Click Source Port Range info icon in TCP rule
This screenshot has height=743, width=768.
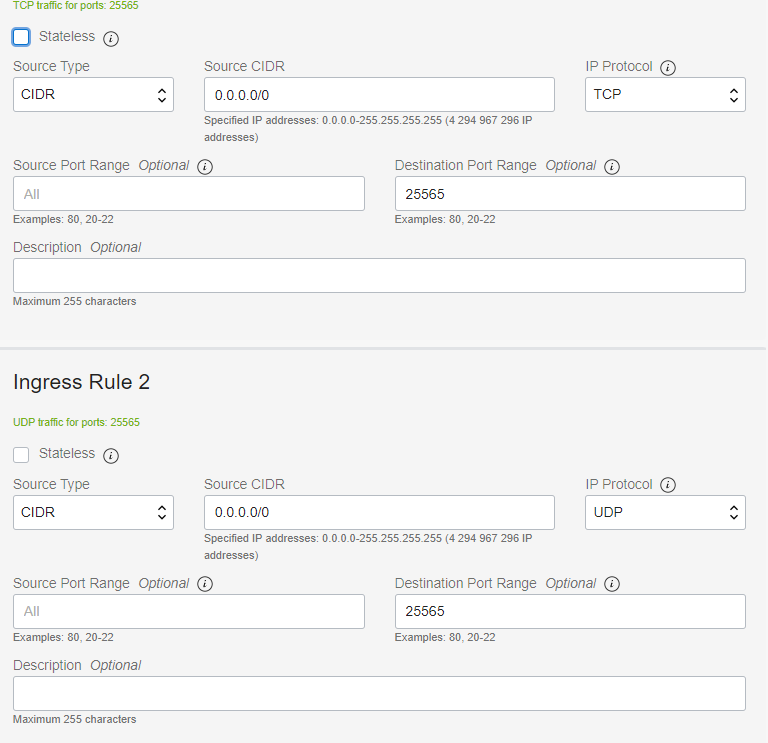(x=205, y=167)
